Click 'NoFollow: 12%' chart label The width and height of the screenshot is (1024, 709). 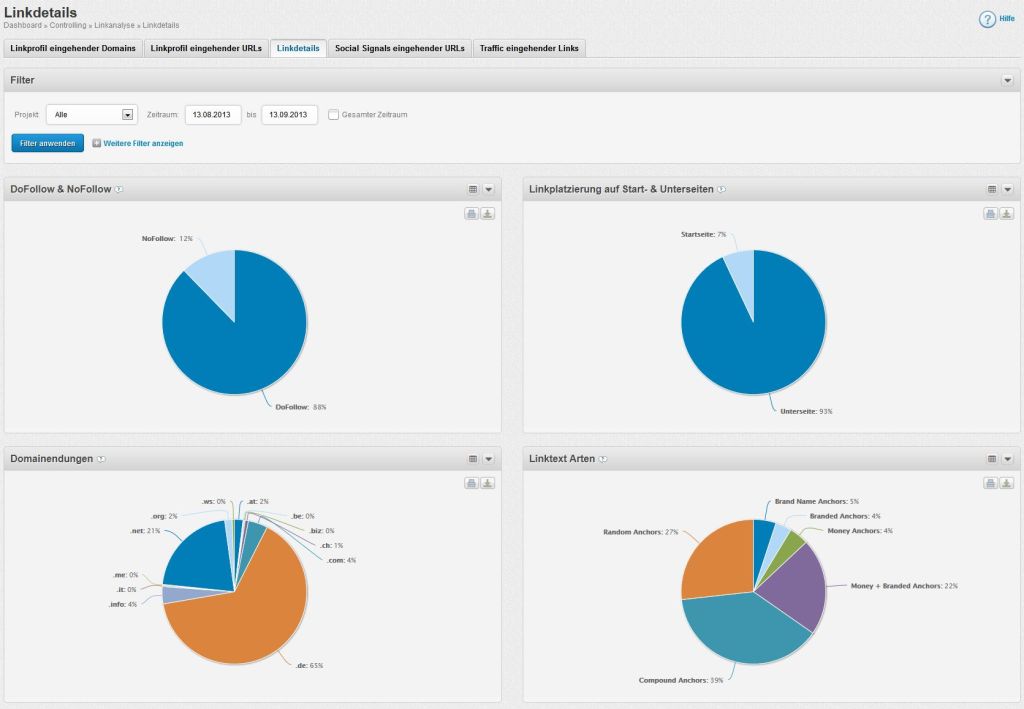pyautogui.click(x=167, y=239)
